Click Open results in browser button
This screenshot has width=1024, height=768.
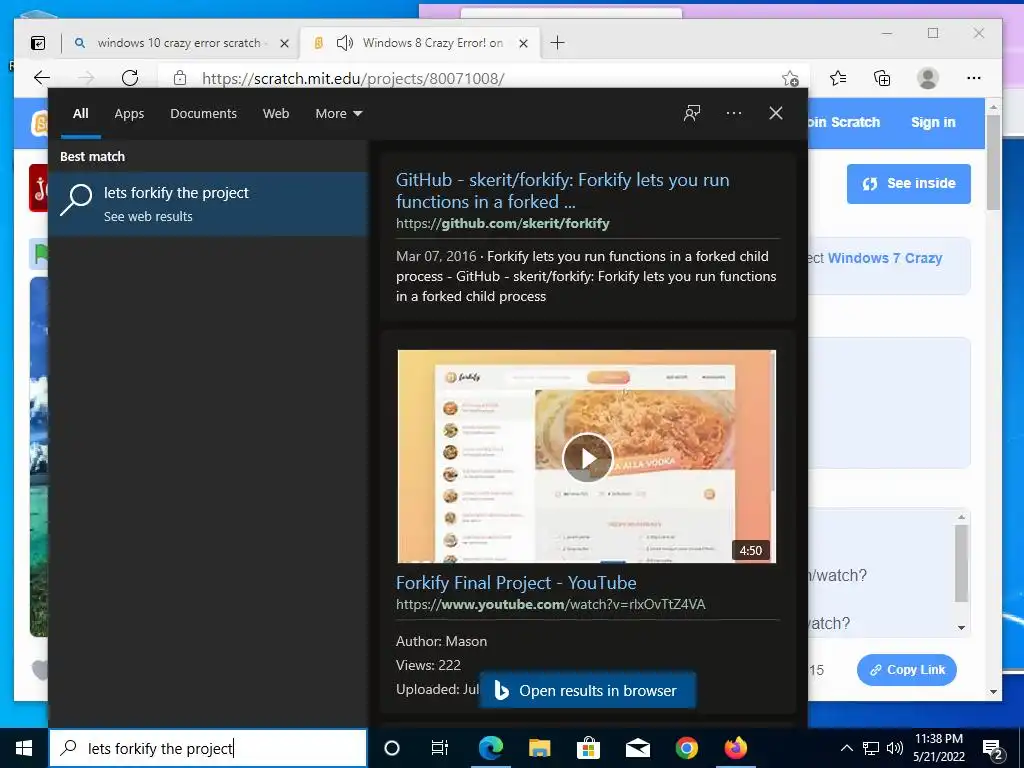coord(587,690)
